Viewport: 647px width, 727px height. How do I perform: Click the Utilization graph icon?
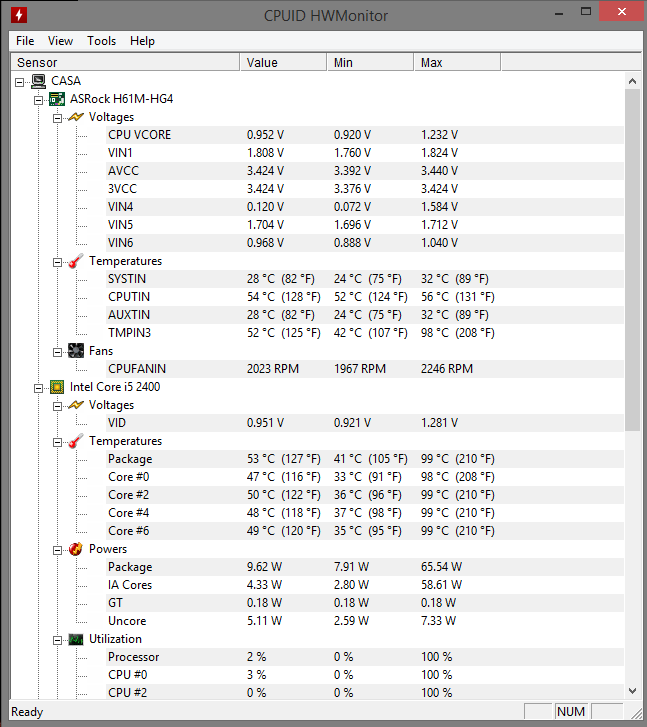click(76, 639)
